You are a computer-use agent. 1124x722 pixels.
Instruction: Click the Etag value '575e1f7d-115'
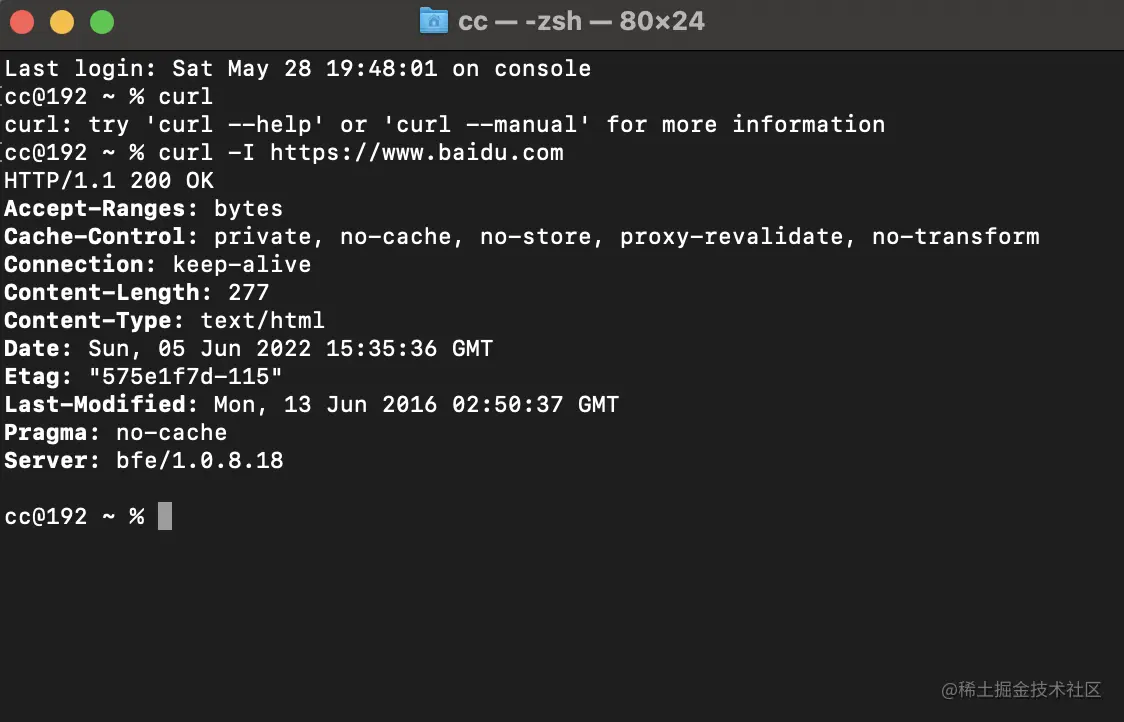[185, 376]
